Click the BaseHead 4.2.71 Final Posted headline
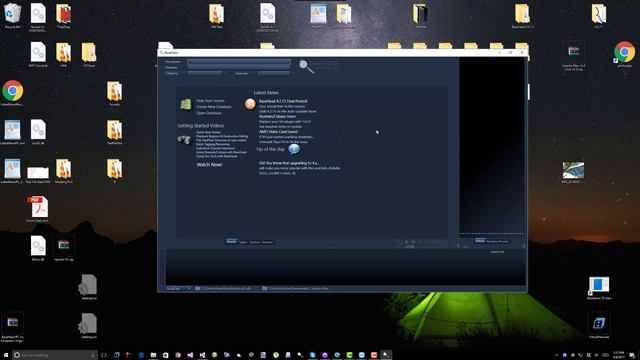The height and width of the screenshot is (360, 640). tap(283, 101)
